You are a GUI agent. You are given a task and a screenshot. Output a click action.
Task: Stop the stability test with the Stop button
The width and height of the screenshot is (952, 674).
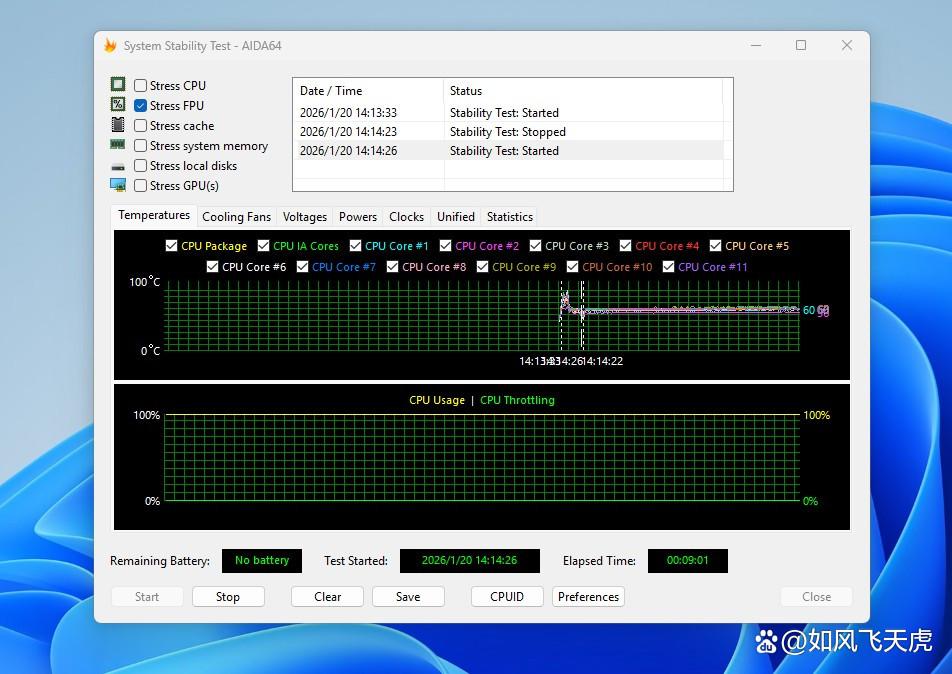228,597
